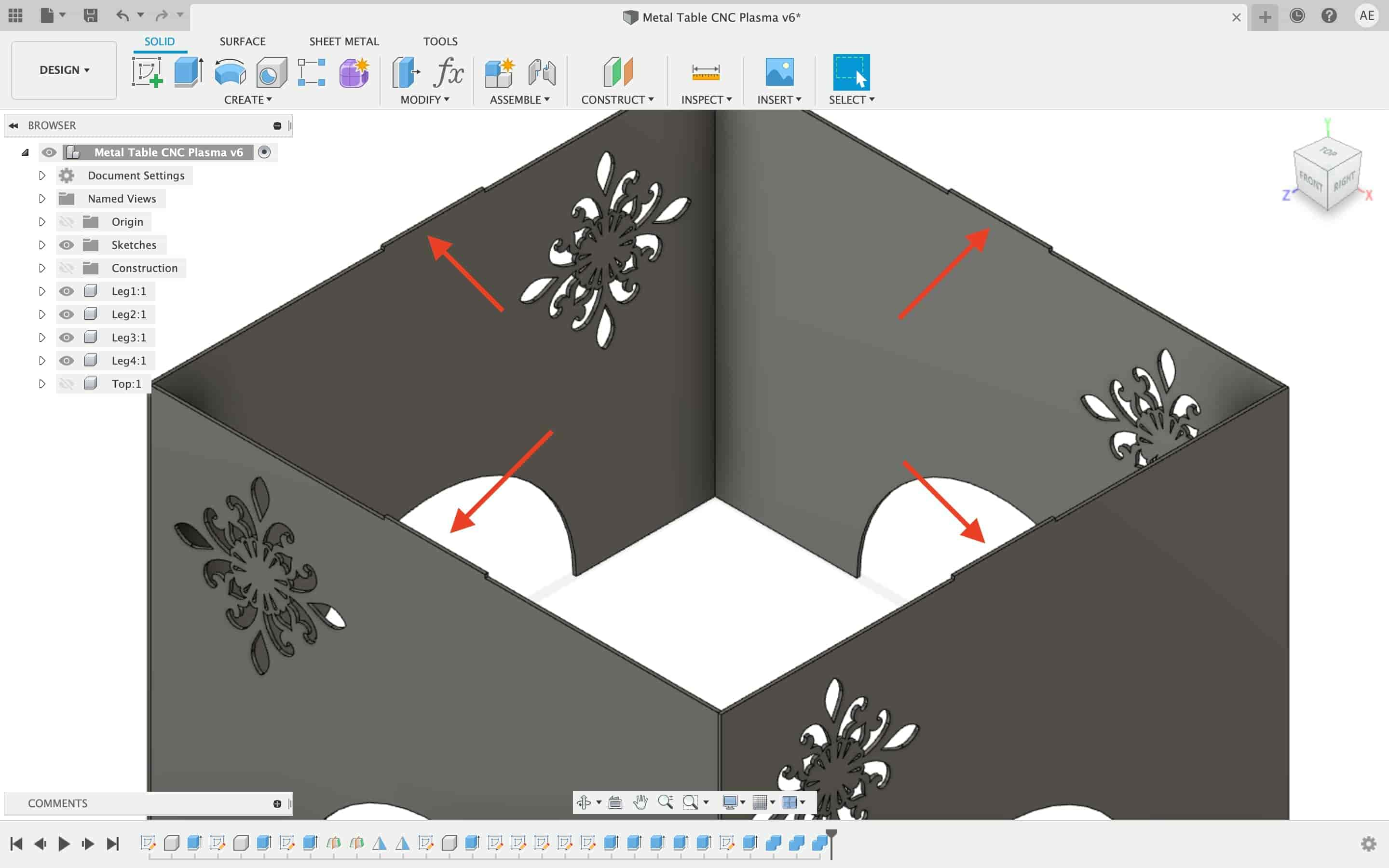
Task: Open the MODIFY dropdown menu
Action: pos(425,100)
